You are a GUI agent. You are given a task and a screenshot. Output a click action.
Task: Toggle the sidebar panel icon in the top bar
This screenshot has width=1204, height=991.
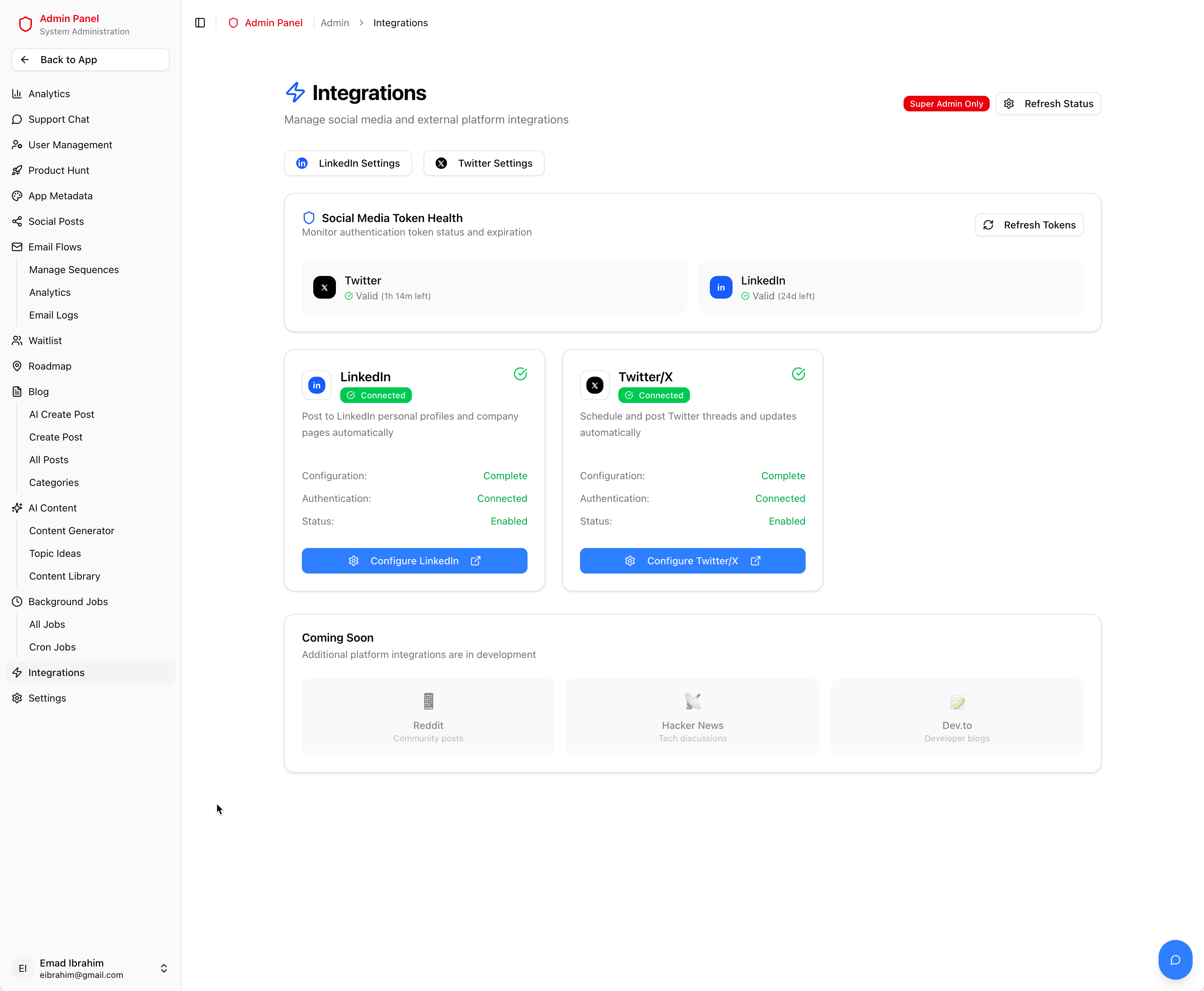[200, 23]
